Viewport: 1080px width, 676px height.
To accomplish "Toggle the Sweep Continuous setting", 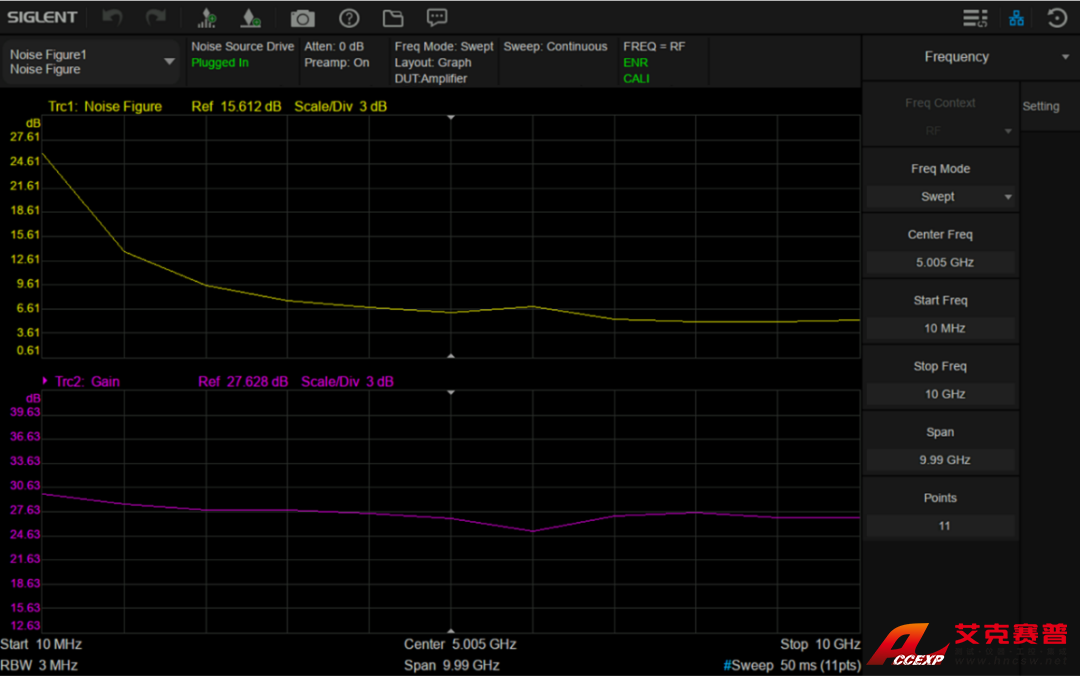I will [x=555, y=47].
